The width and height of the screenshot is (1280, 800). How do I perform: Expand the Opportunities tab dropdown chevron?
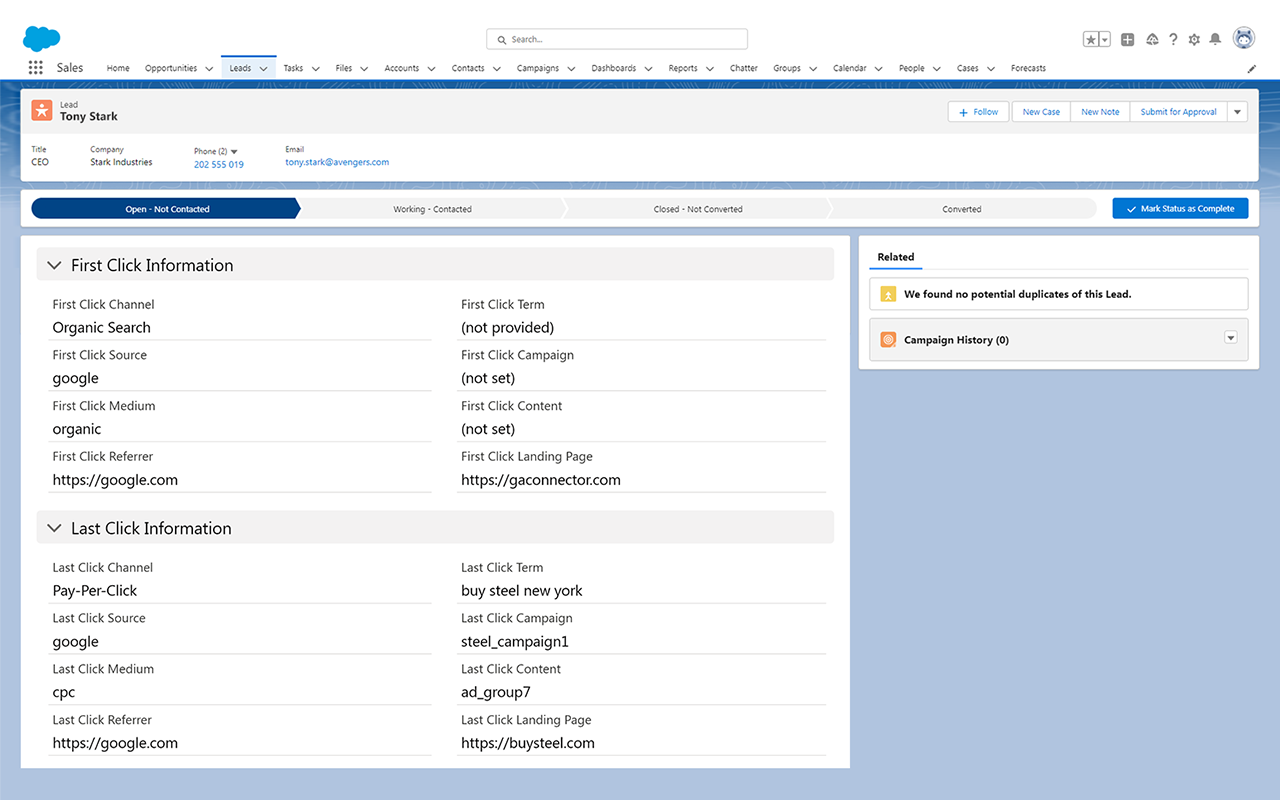pos(209,69)
